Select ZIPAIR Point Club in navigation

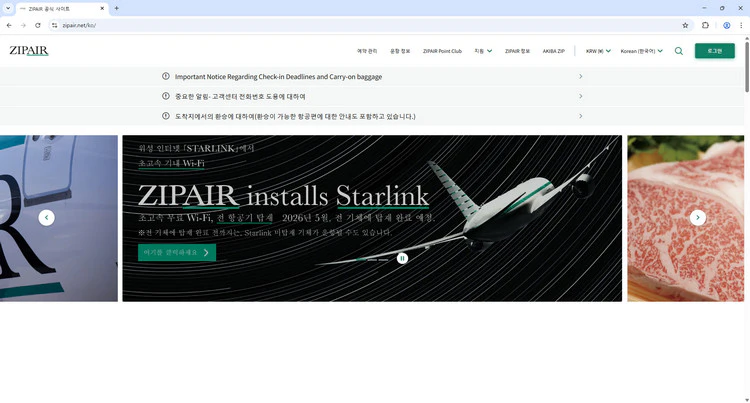[442, 51]
